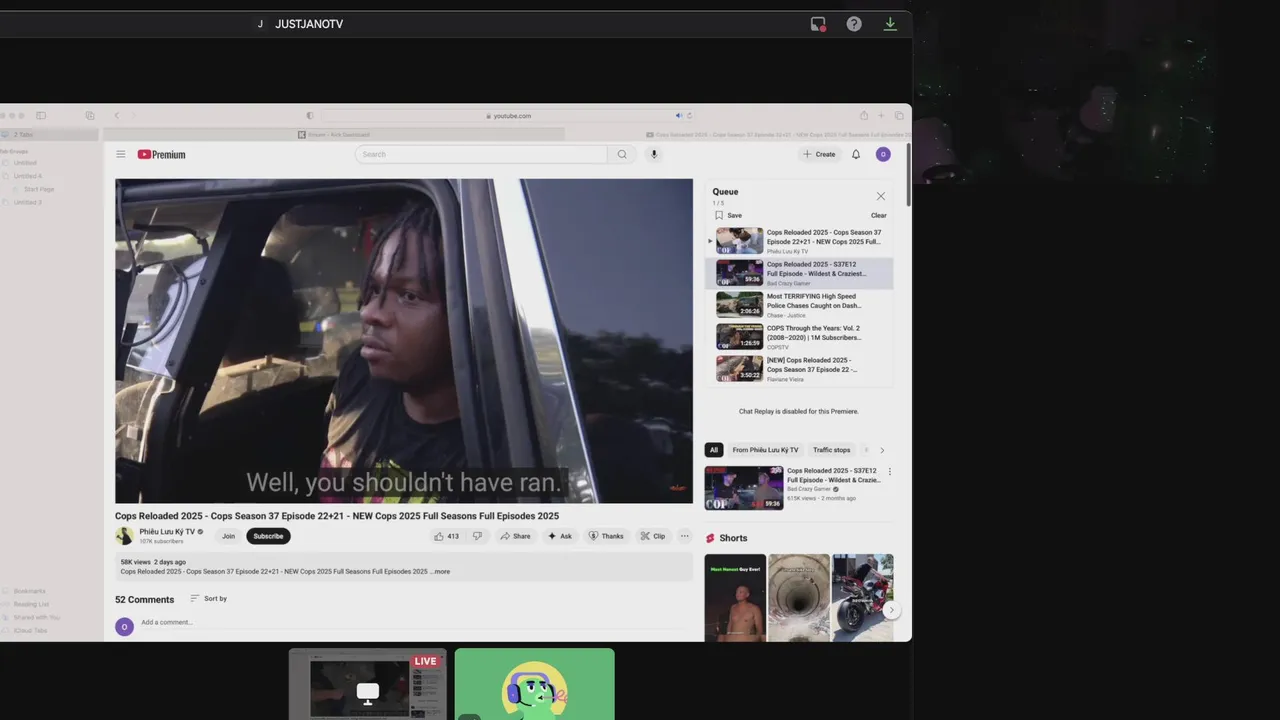Click the YouTube search field
This screenshot has width=1280, height=720.
click(481, 154)
